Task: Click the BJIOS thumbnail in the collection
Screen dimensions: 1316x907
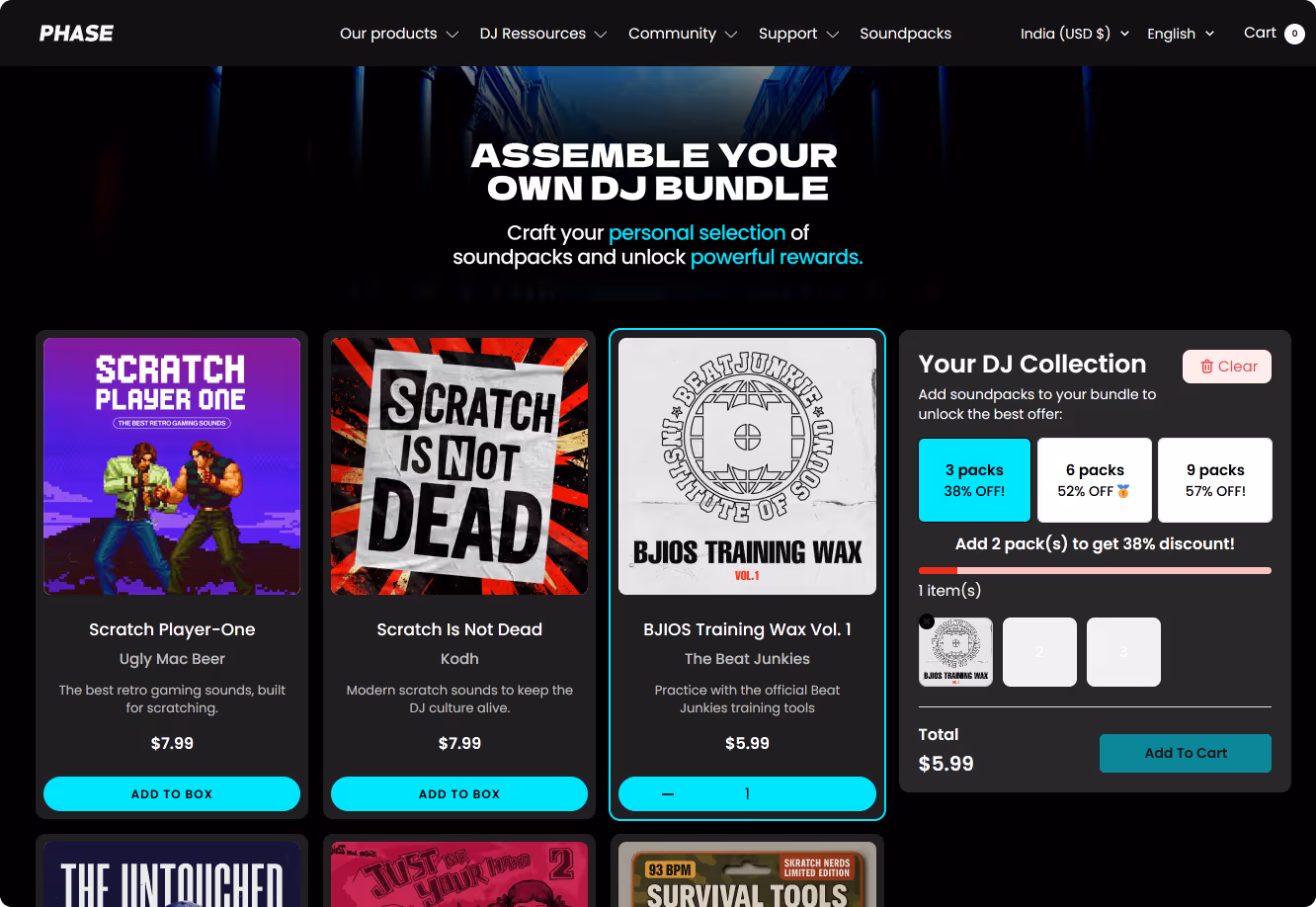Action: click(956, 652)
